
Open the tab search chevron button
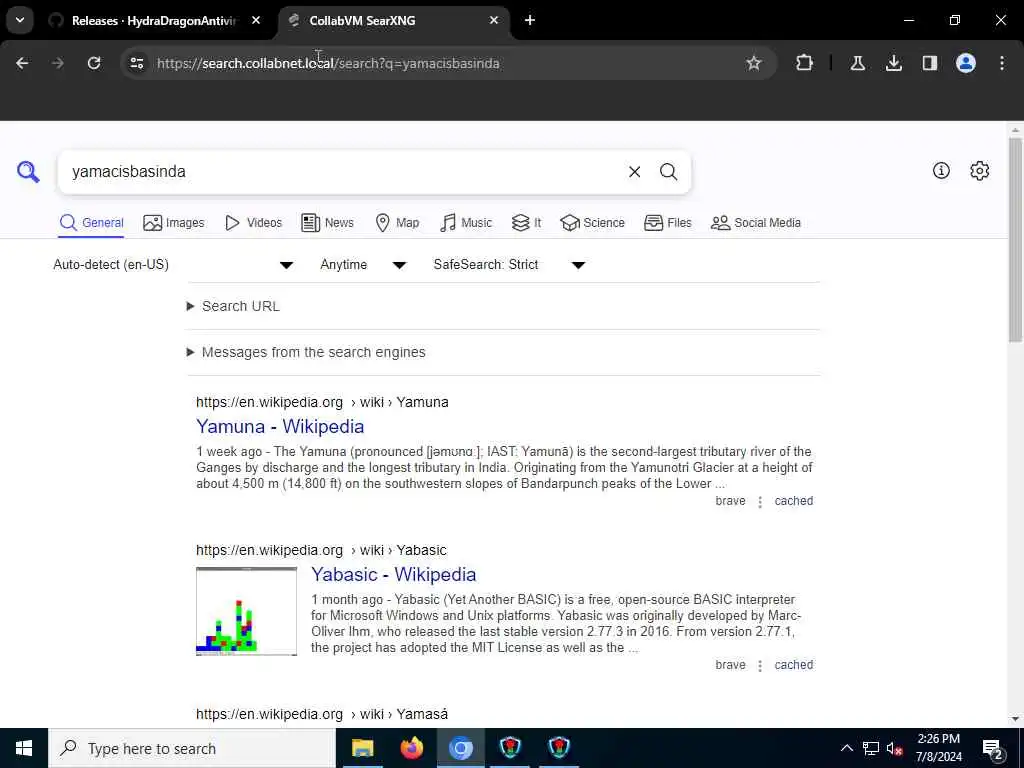pos(20,20)
